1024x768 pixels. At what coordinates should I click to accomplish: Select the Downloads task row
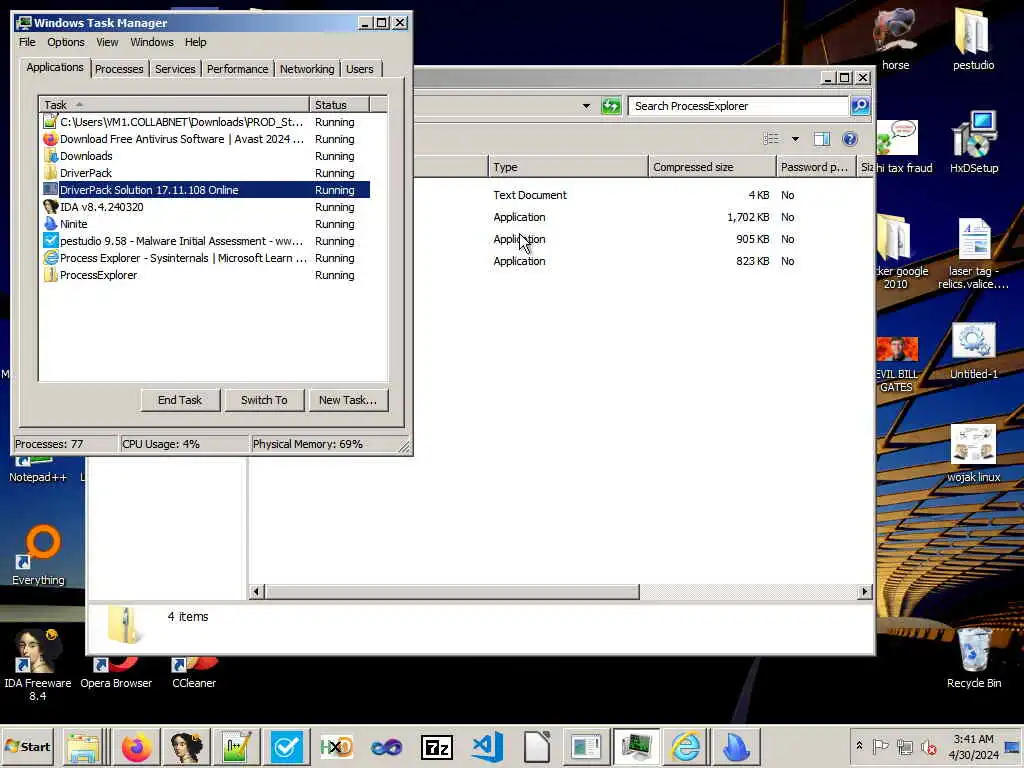pyautogui.click(x=206, y=156)
